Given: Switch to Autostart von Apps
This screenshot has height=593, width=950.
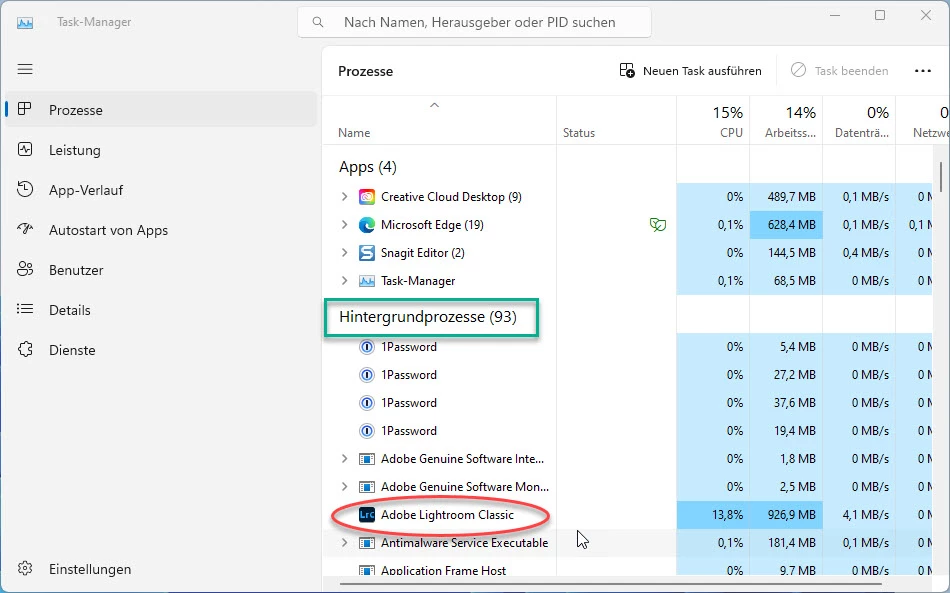Looking at the screenshot, I should tap(161, 230).
